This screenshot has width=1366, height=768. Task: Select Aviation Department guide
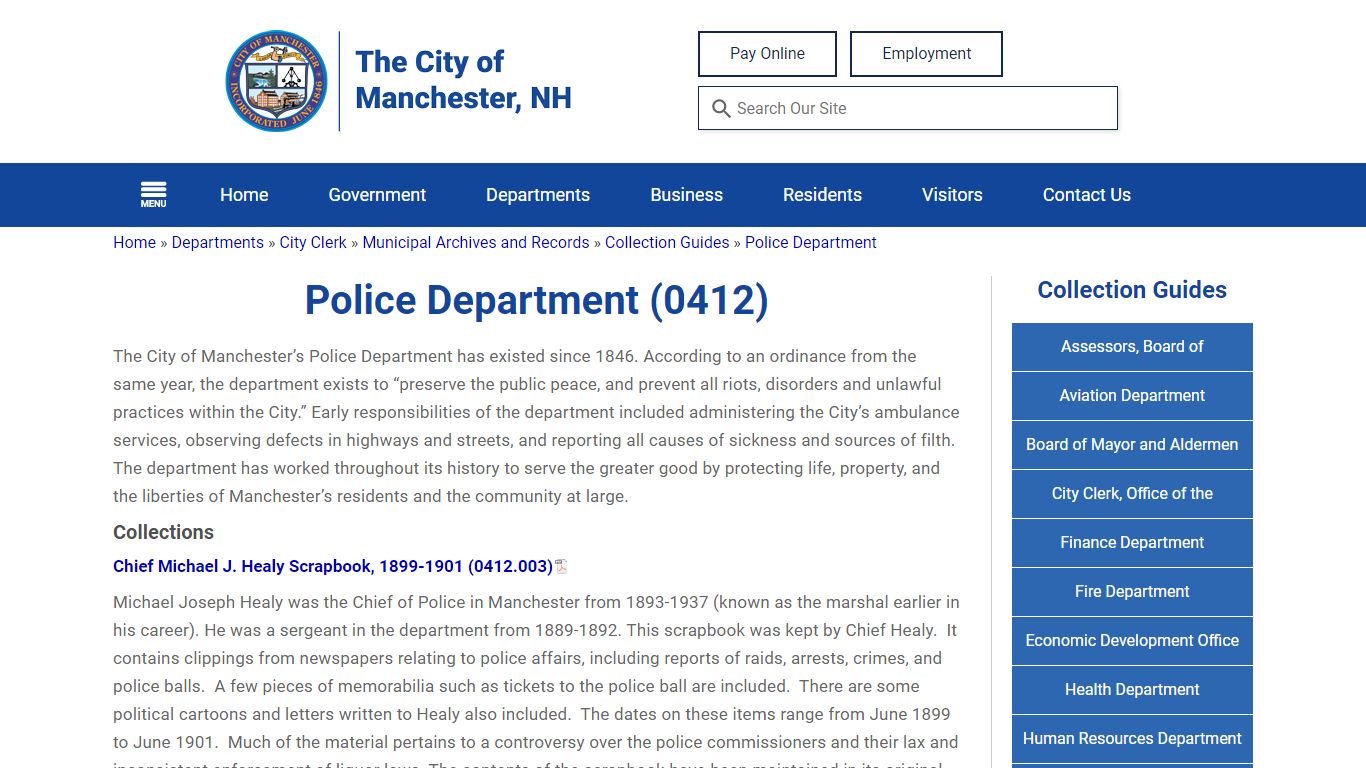tap(1132, 396)
